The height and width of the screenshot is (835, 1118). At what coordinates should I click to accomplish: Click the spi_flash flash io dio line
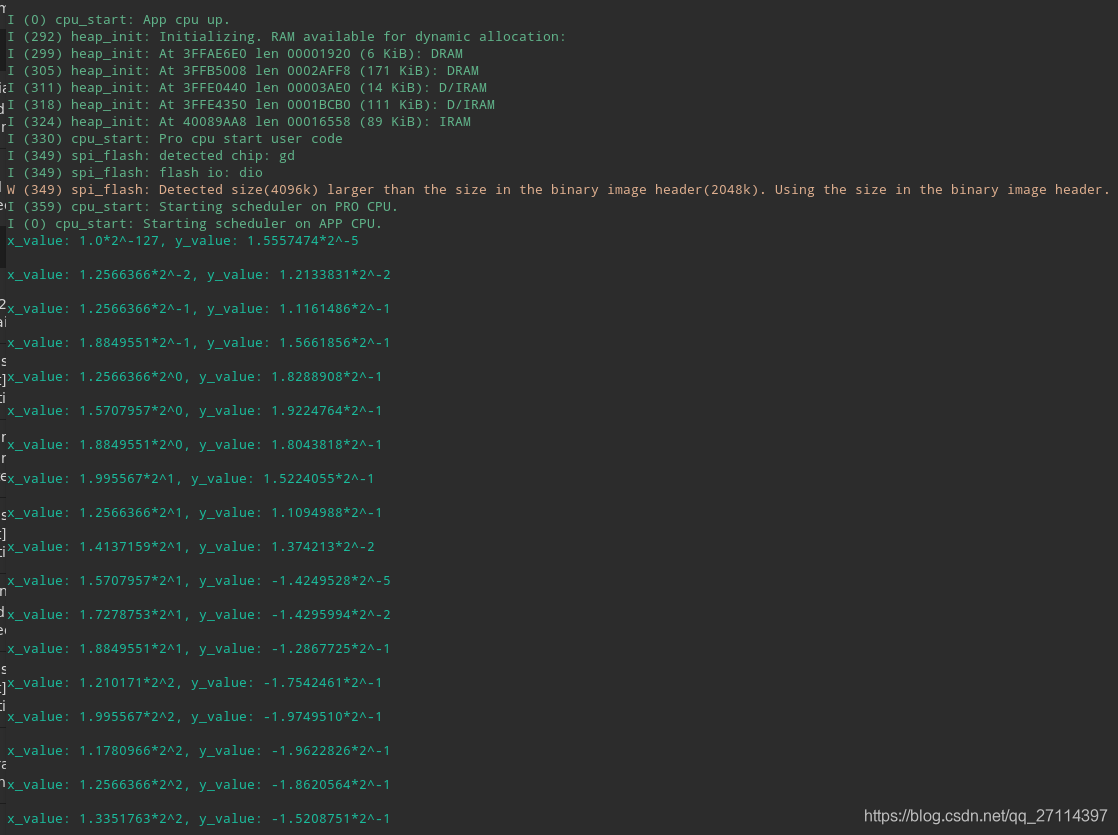click(135, 172)
